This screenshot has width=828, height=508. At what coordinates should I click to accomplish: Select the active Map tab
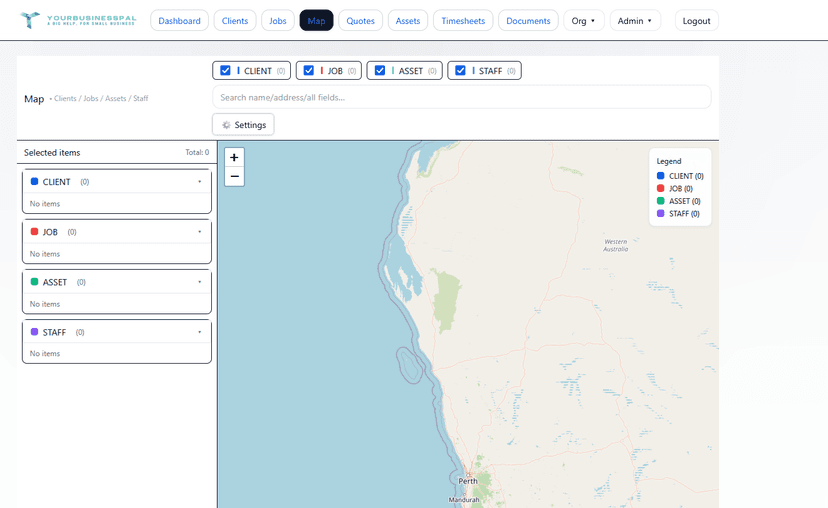coord(316,21)
